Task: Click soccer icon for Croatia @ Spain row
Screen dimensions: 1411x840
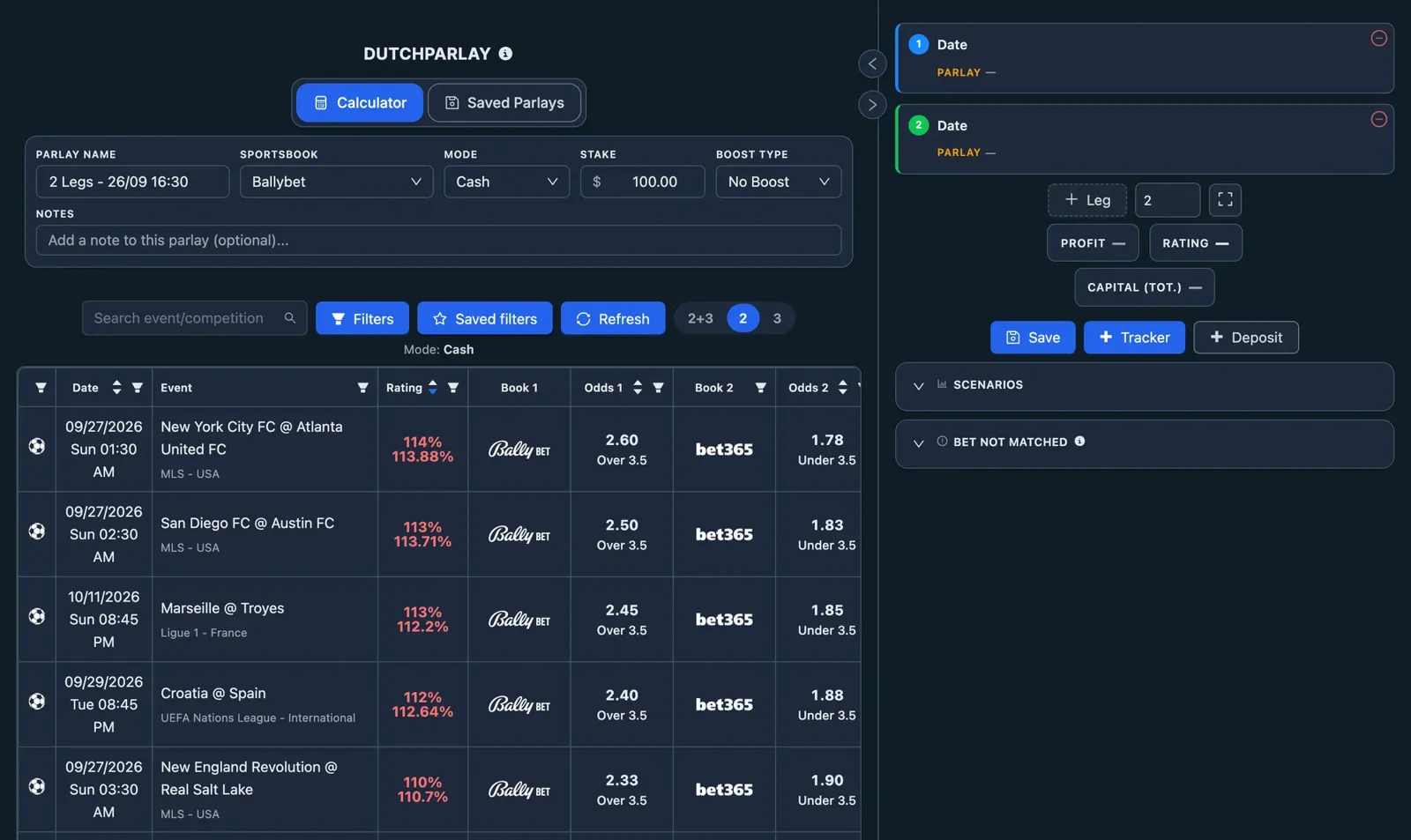Action: pos(37,702)
